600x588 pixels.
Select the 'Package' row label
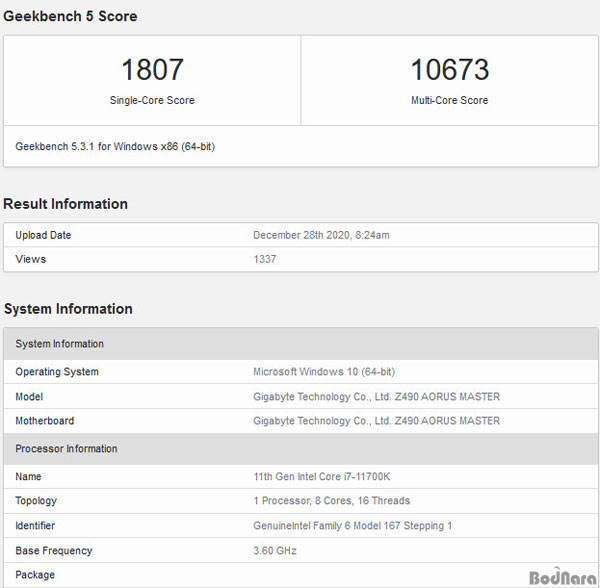(35, 575)
